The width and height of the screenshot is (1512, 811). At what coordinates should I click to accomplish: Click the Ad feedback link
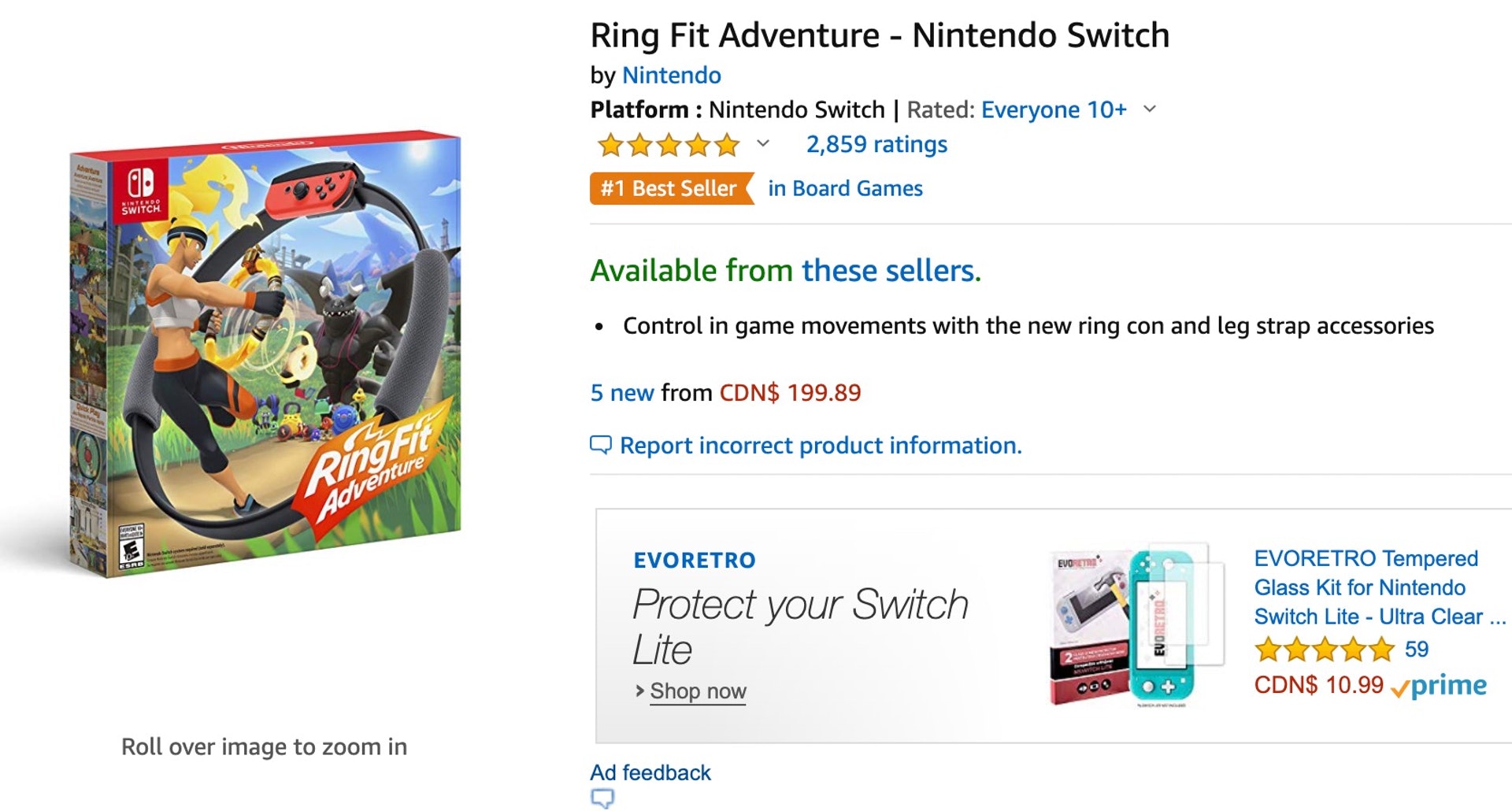[x=650, y=772]
